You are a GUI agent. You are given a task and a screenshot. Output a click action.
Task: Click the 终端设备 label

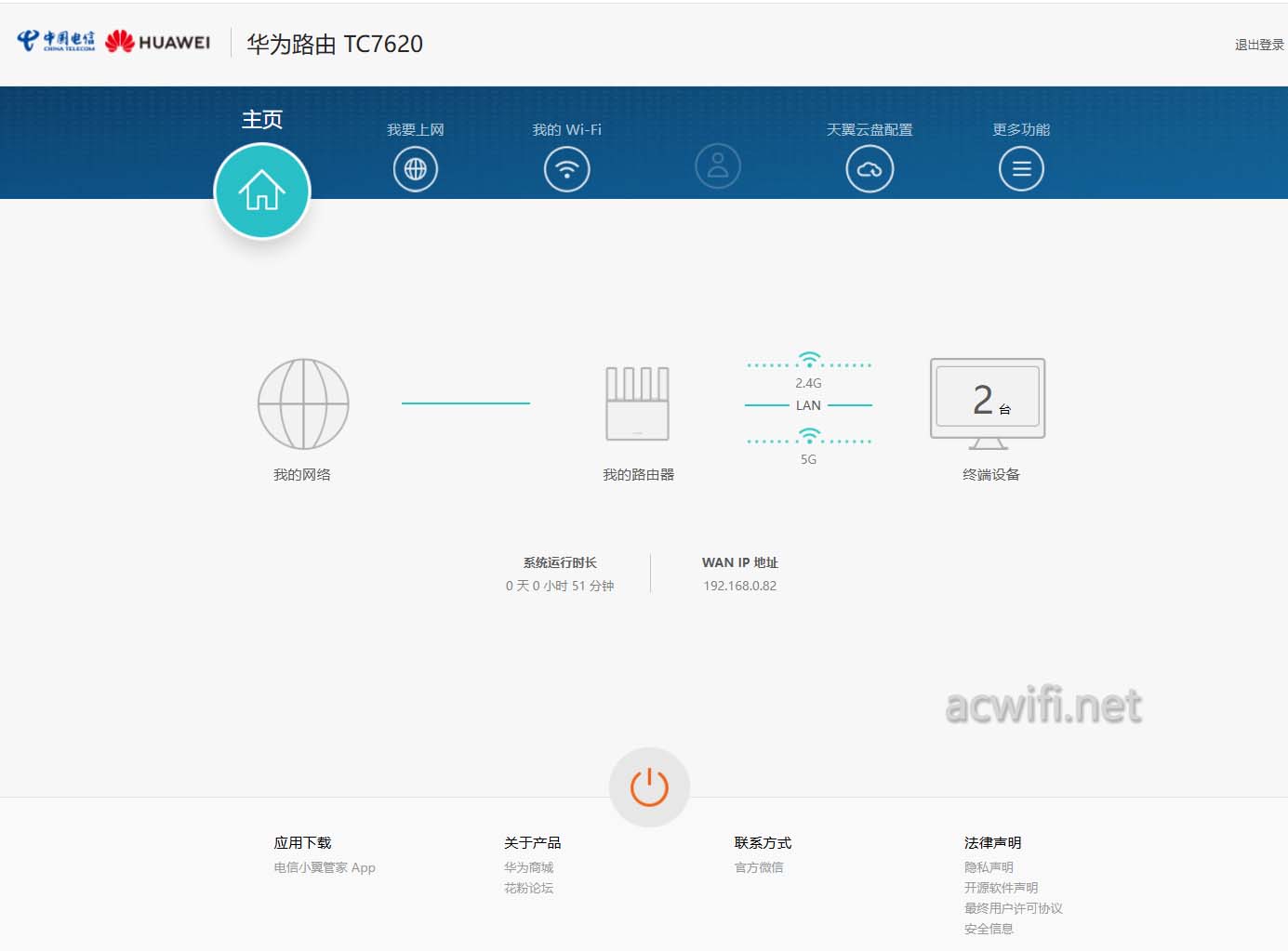pos(991,474)
